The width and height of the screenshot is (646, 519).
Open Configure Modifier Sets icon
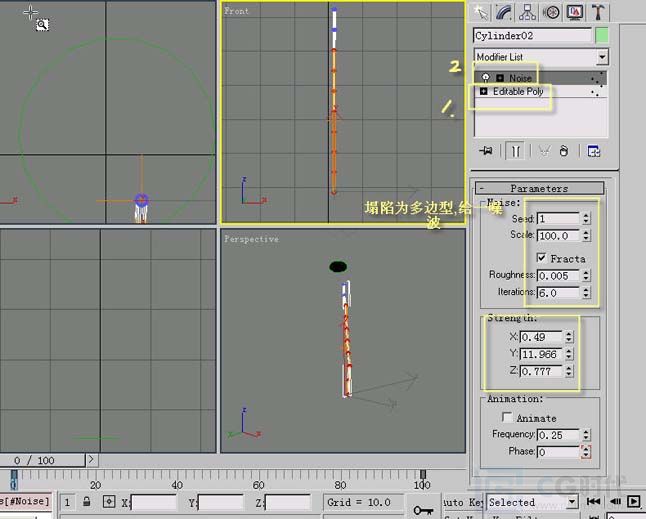(x=594, y=151)
